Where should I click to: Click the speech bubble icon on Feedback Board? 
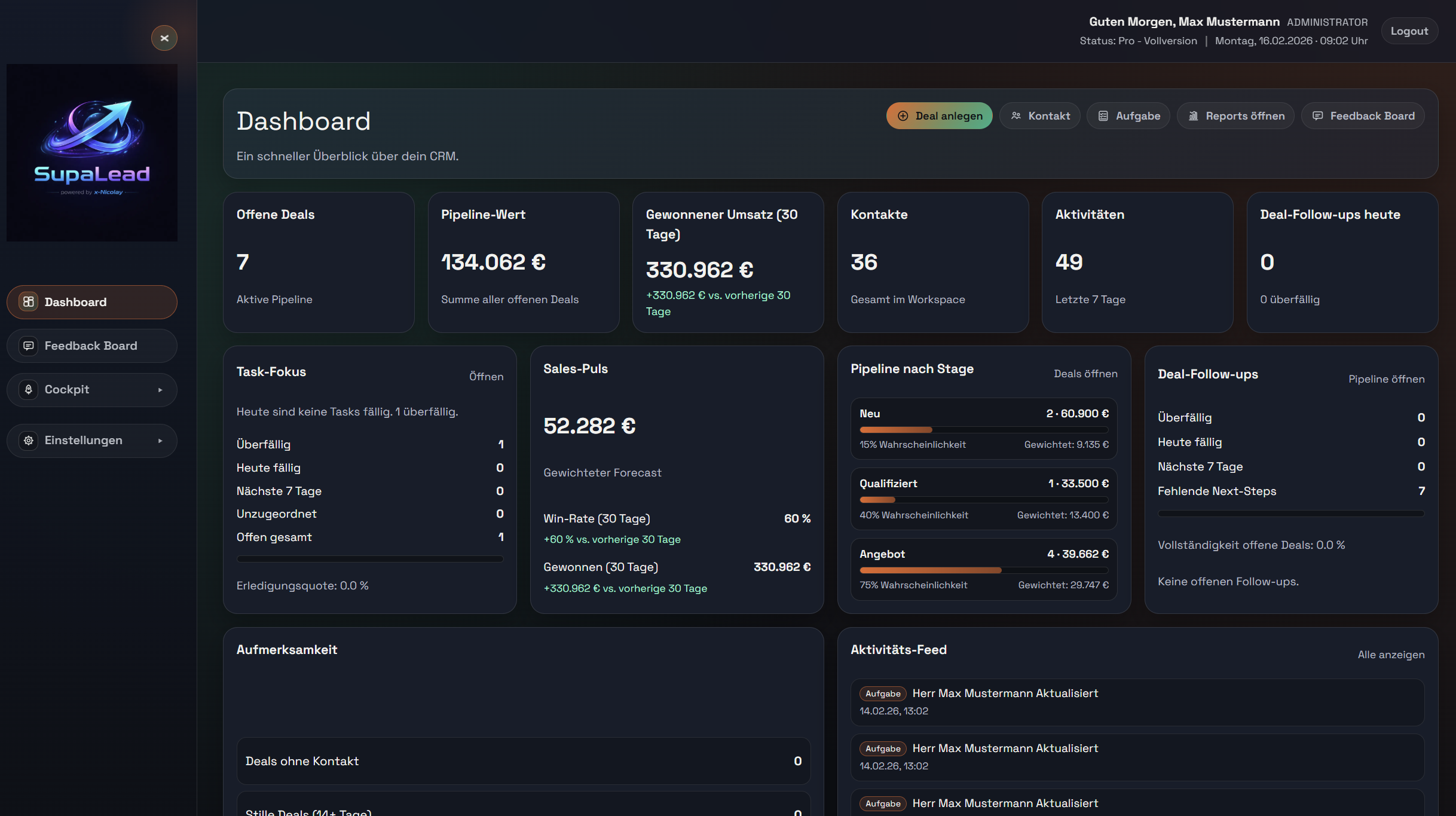[1318, 116]
